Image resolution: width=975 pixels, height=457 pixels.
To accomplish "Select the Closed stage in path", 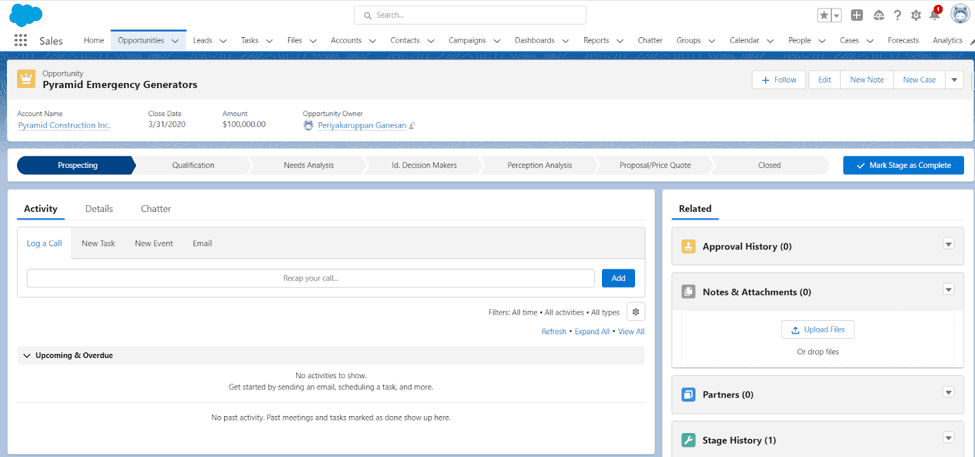I will 769,165.
